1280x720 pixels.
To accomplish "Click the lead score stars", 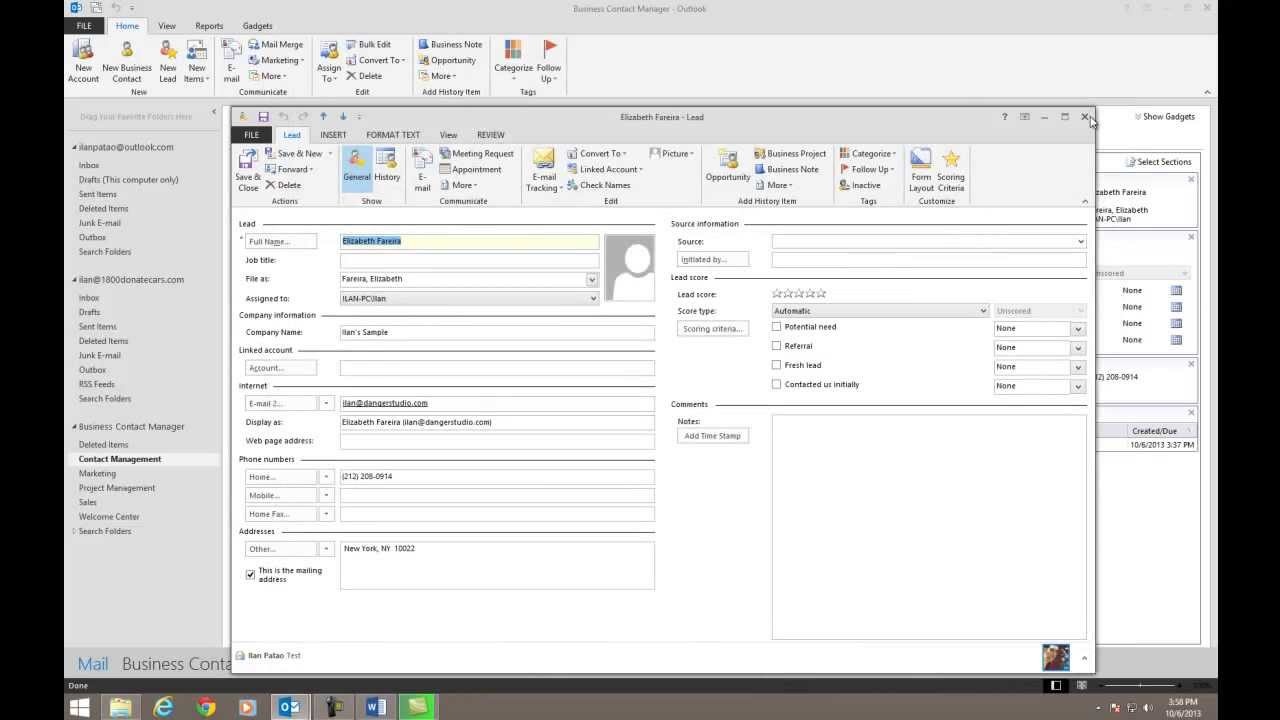I will (x=799, y=293).
